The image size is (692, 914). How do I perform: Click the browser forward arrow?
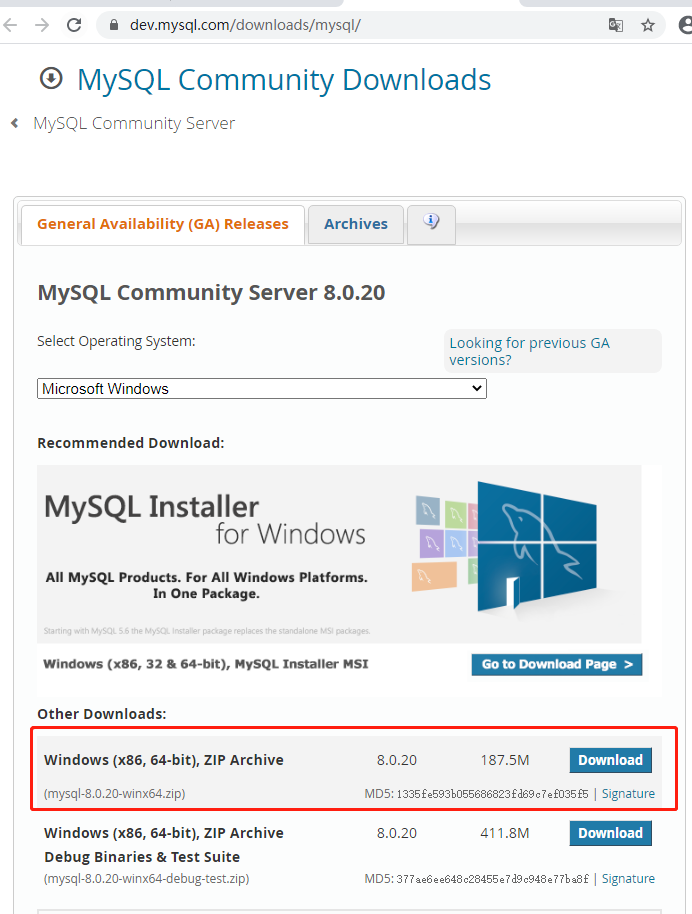tap(41, 25)
